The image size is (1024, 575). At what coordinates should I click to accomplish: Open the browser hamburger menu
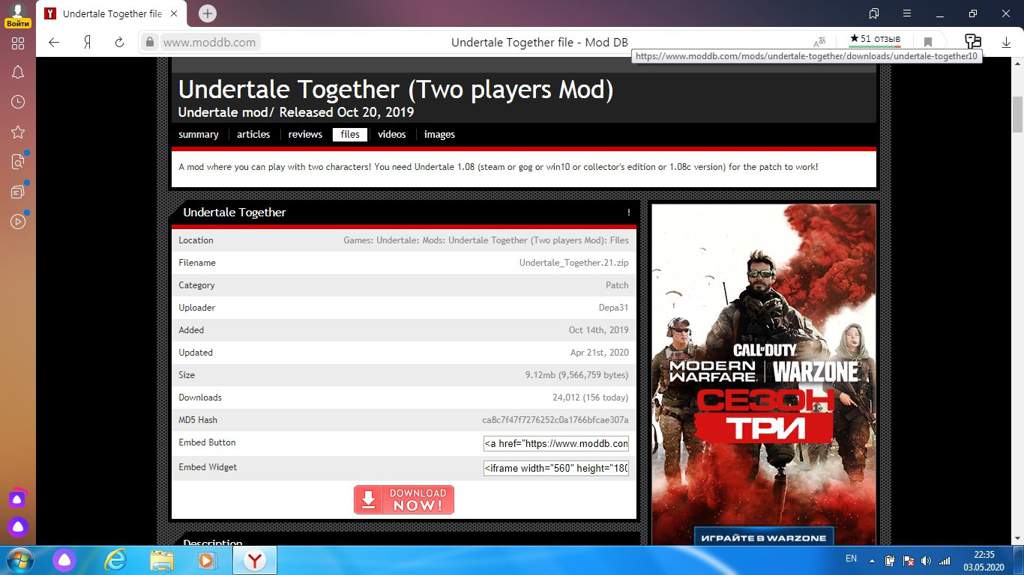[x=906, y=13]
